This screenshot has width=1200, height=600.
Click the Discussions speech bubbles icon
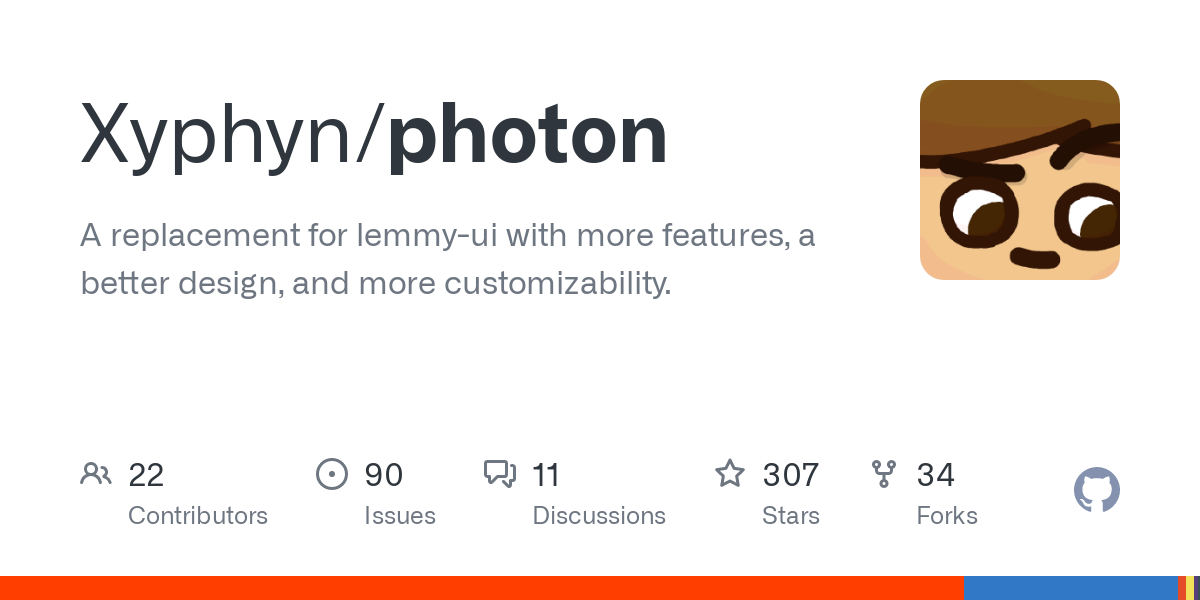click(500, 473)
